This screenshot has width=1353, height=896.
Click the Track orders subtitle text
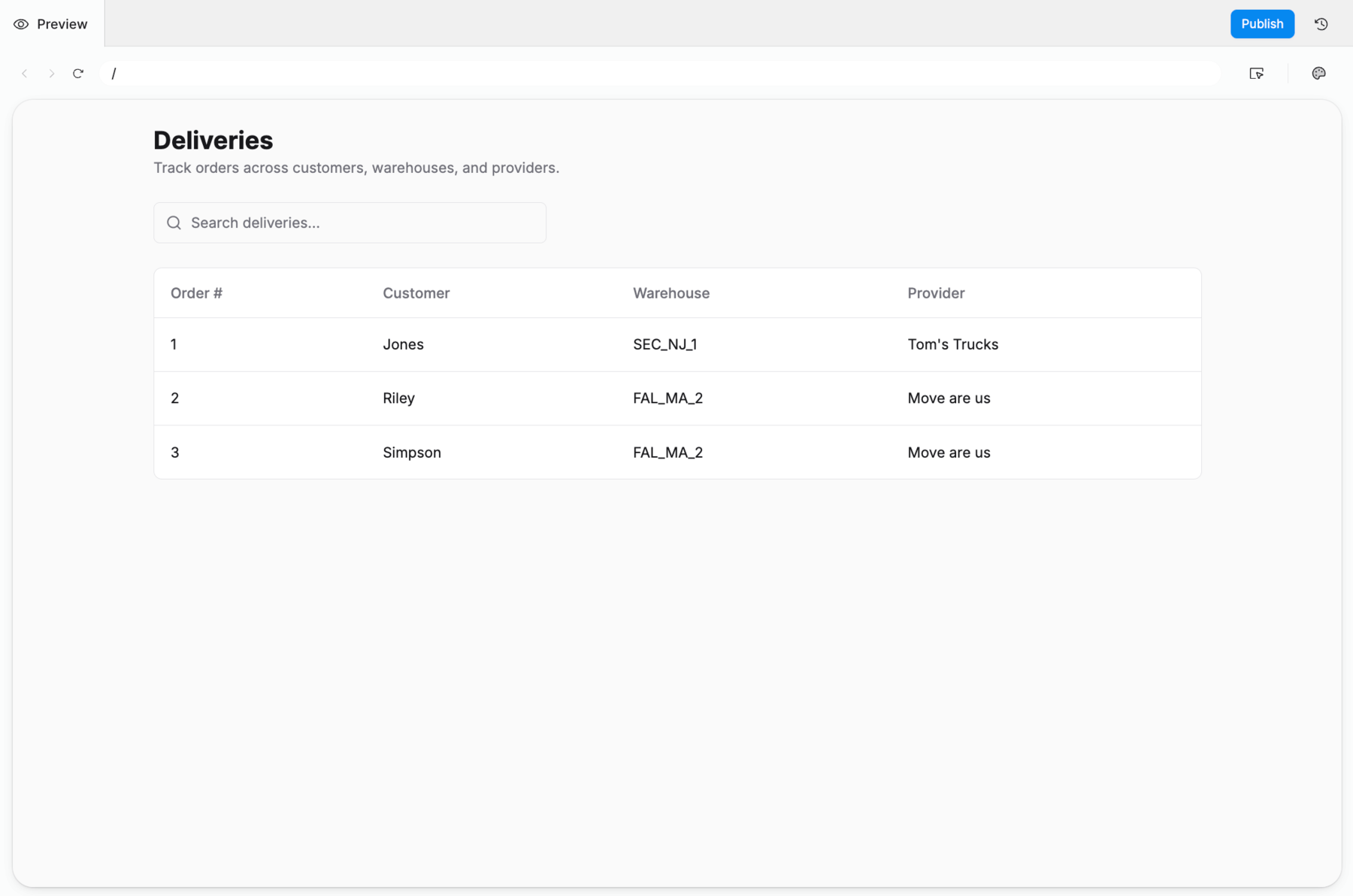pos(356,168)
